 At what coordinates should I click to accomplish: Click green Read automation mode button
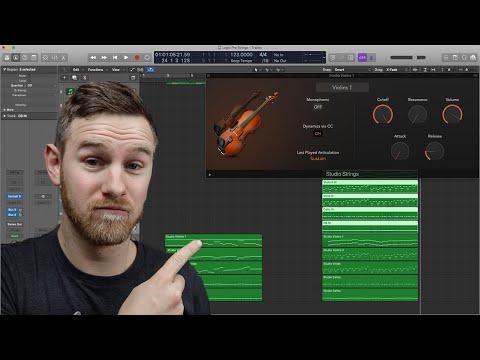click(x=14, y=236)
